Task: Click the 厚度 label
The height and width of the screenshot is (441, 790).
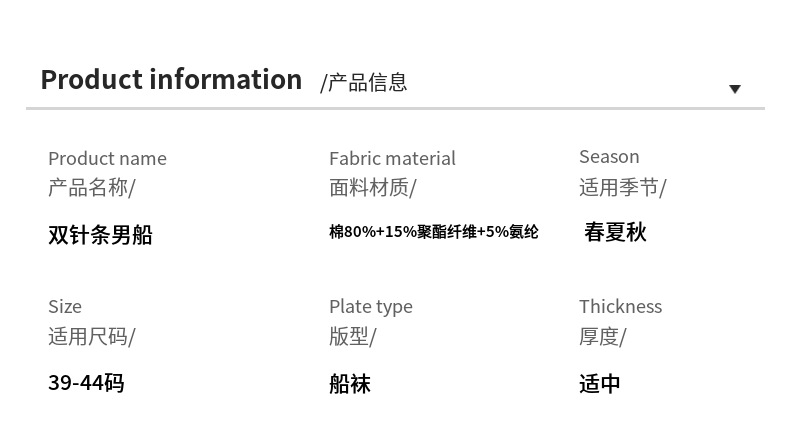Action: pos(602,336)
